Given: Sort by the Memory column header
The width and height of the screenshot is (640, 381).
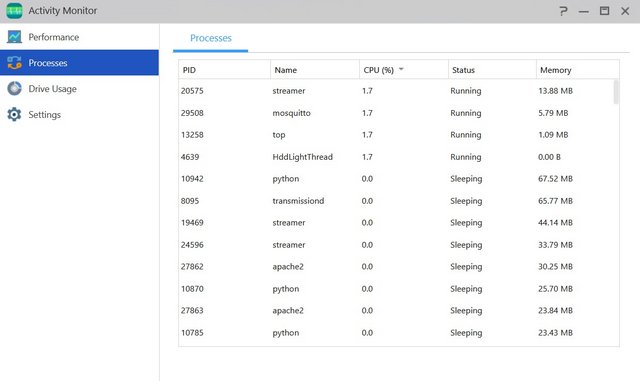Looking at the screenshot, I should [x=578, y=70].
